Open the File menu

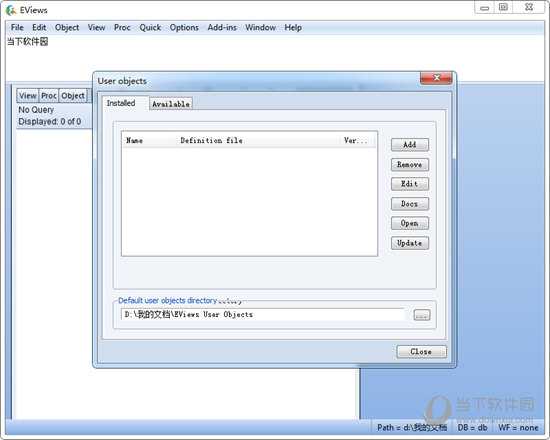click(x=17, y=27)
